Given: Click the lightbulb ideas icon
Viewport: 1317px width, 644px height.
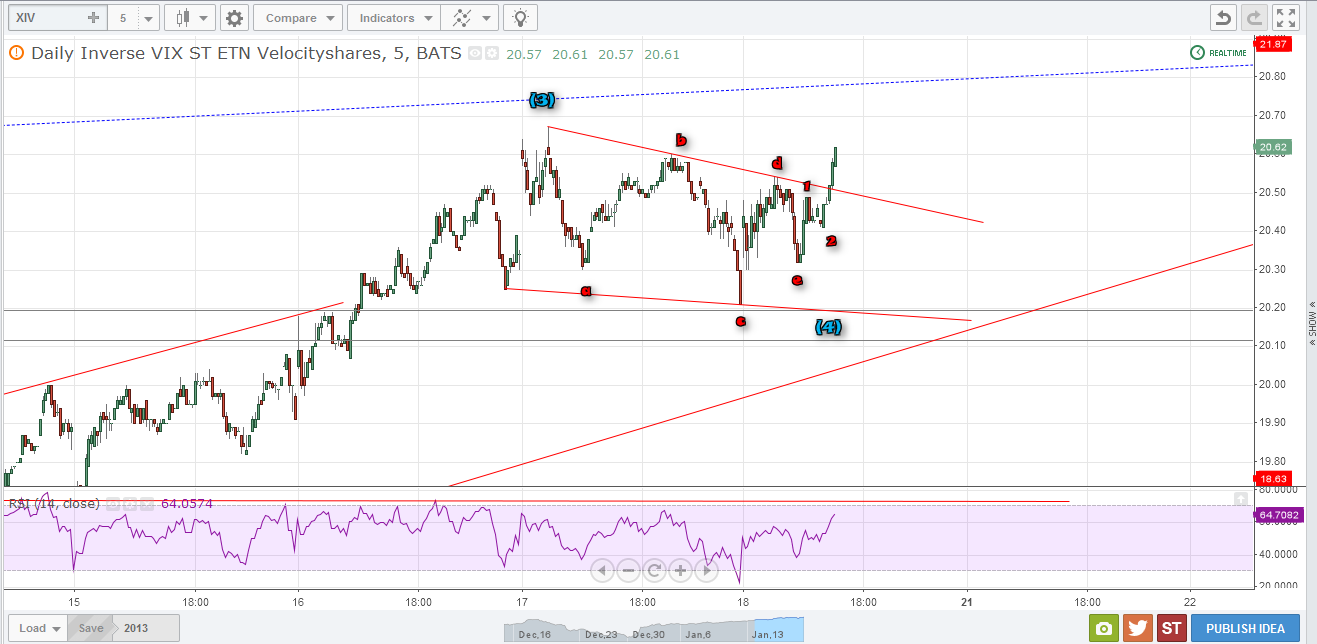Looking at the screenshot, I should (520, 17).
